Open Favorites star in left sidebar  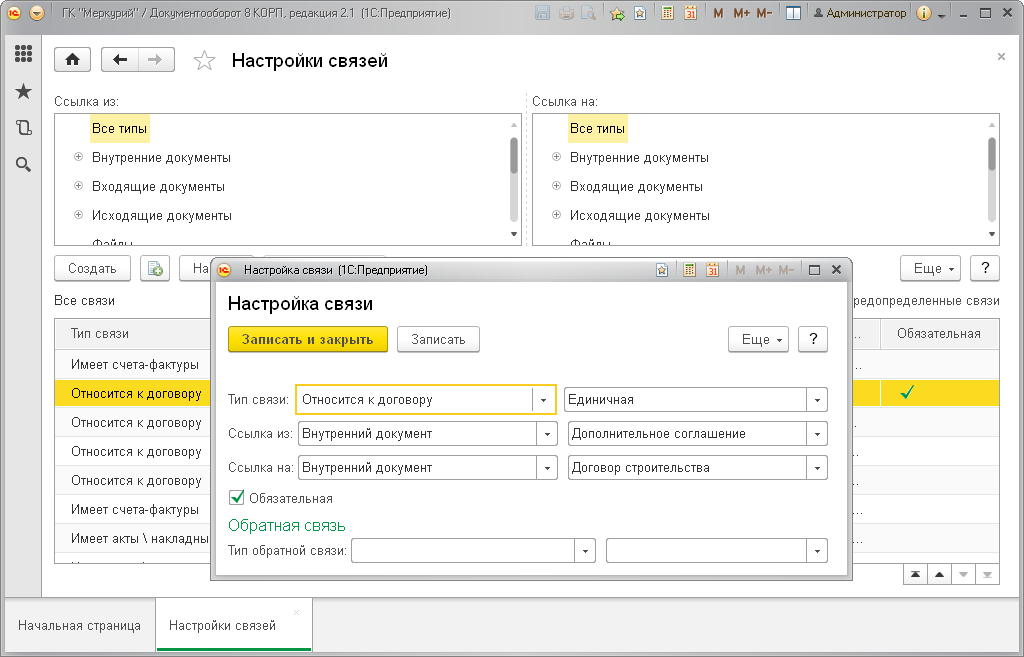pyautogui.click(x=24, y=91)
